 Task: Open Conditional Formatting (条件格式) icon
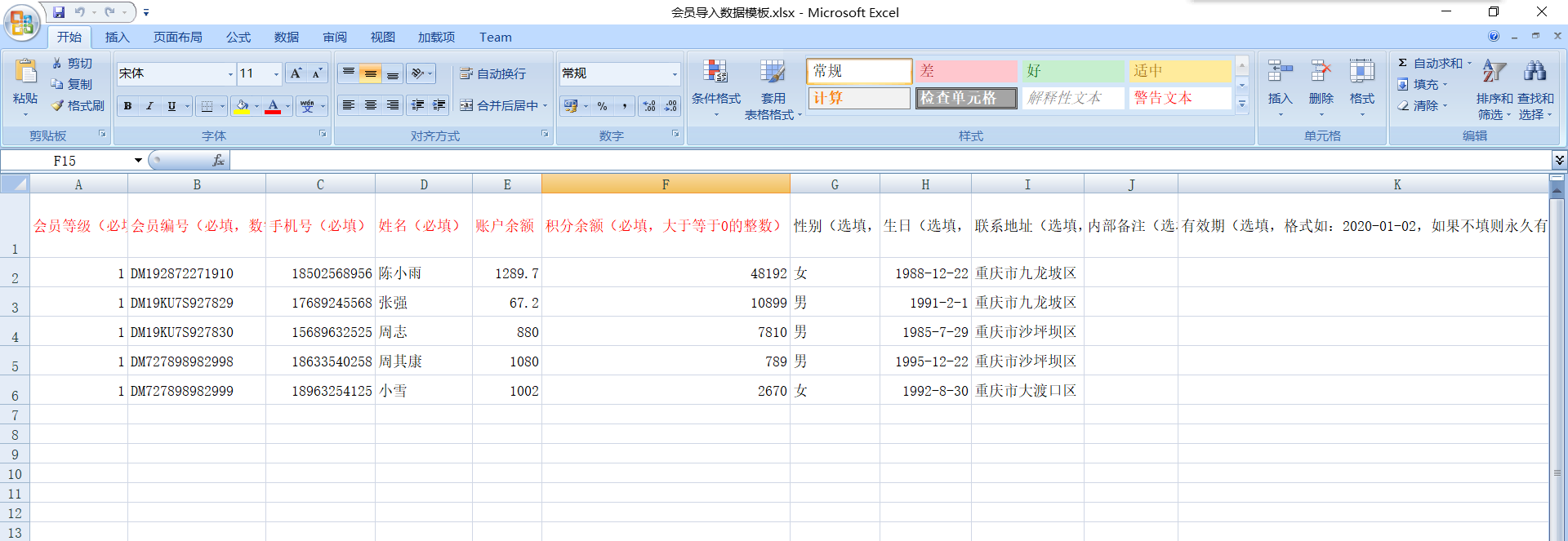pos(715,73)
